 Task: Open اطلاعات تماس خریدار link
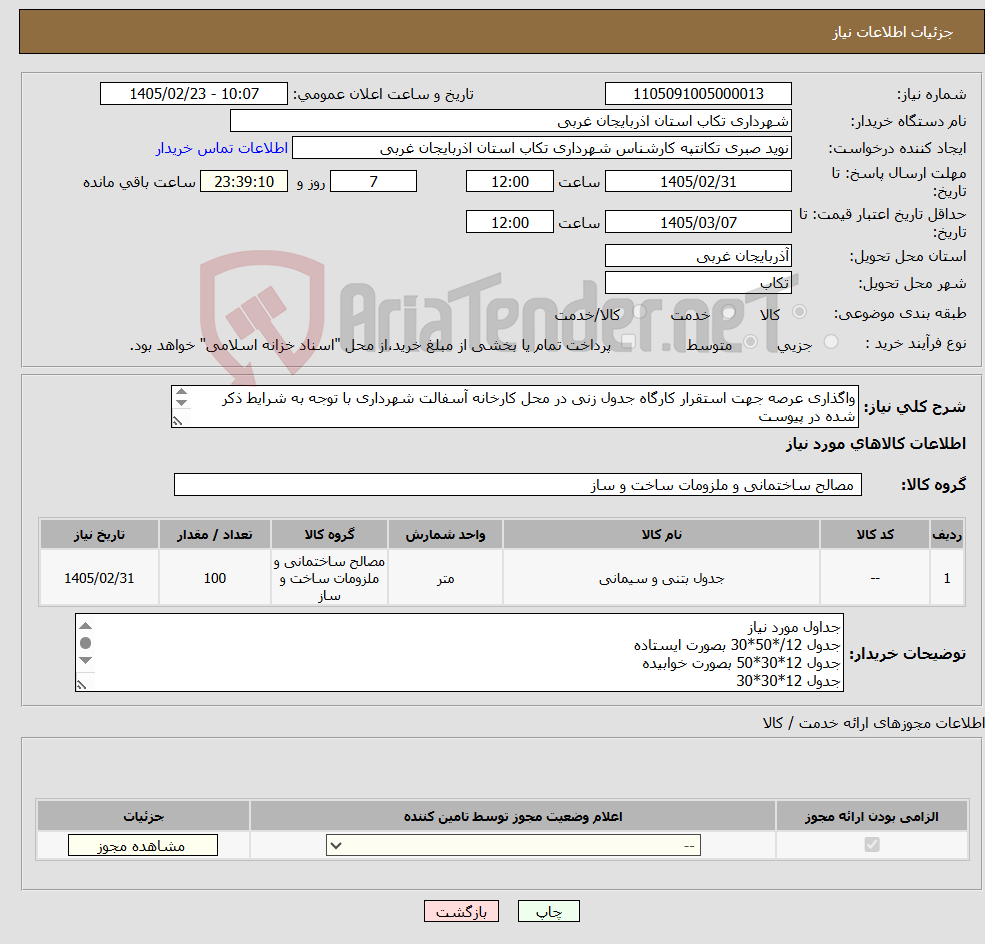coord(221,148)
